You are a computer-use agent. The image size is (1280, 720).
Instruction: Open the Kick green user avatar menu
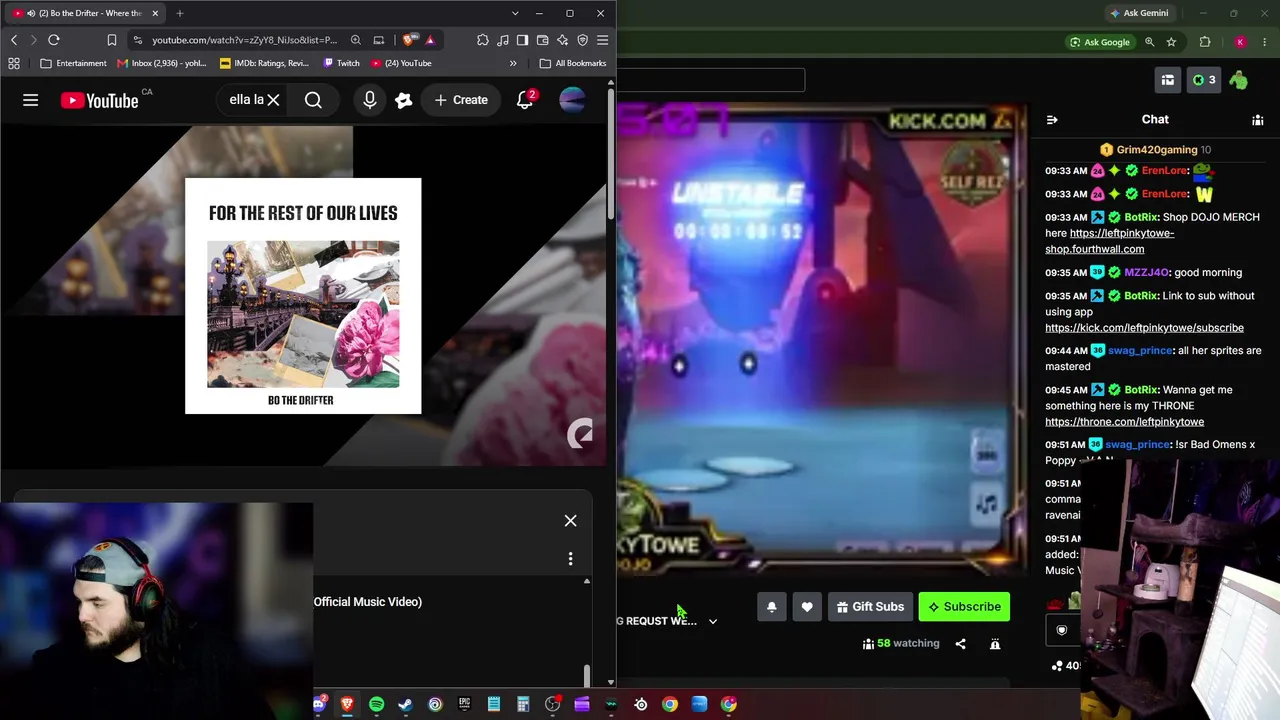(x=1238, y=80)
